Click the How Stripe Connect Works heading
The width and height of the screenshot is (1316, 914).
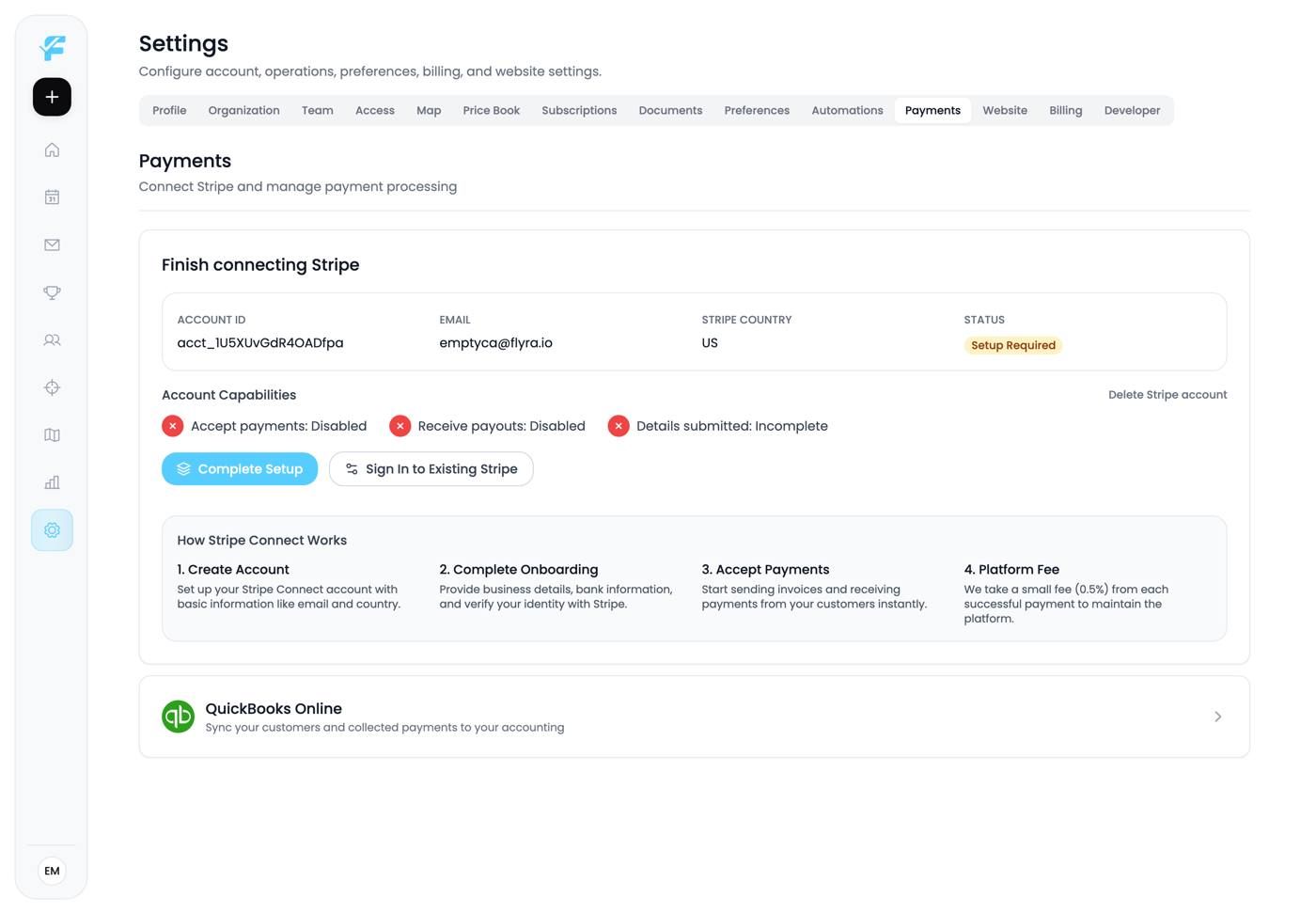pyautogui.click(x=262, y=541)
